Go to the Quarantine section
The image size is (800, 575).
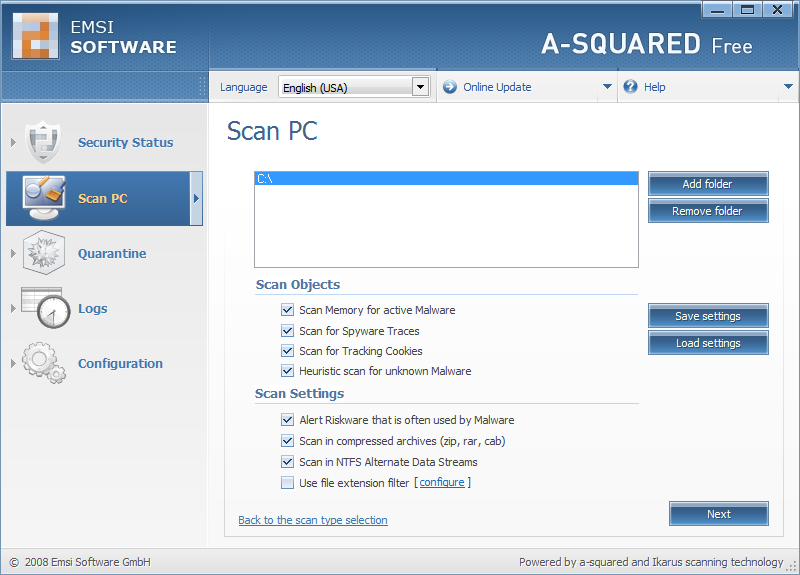click(112, 254)
